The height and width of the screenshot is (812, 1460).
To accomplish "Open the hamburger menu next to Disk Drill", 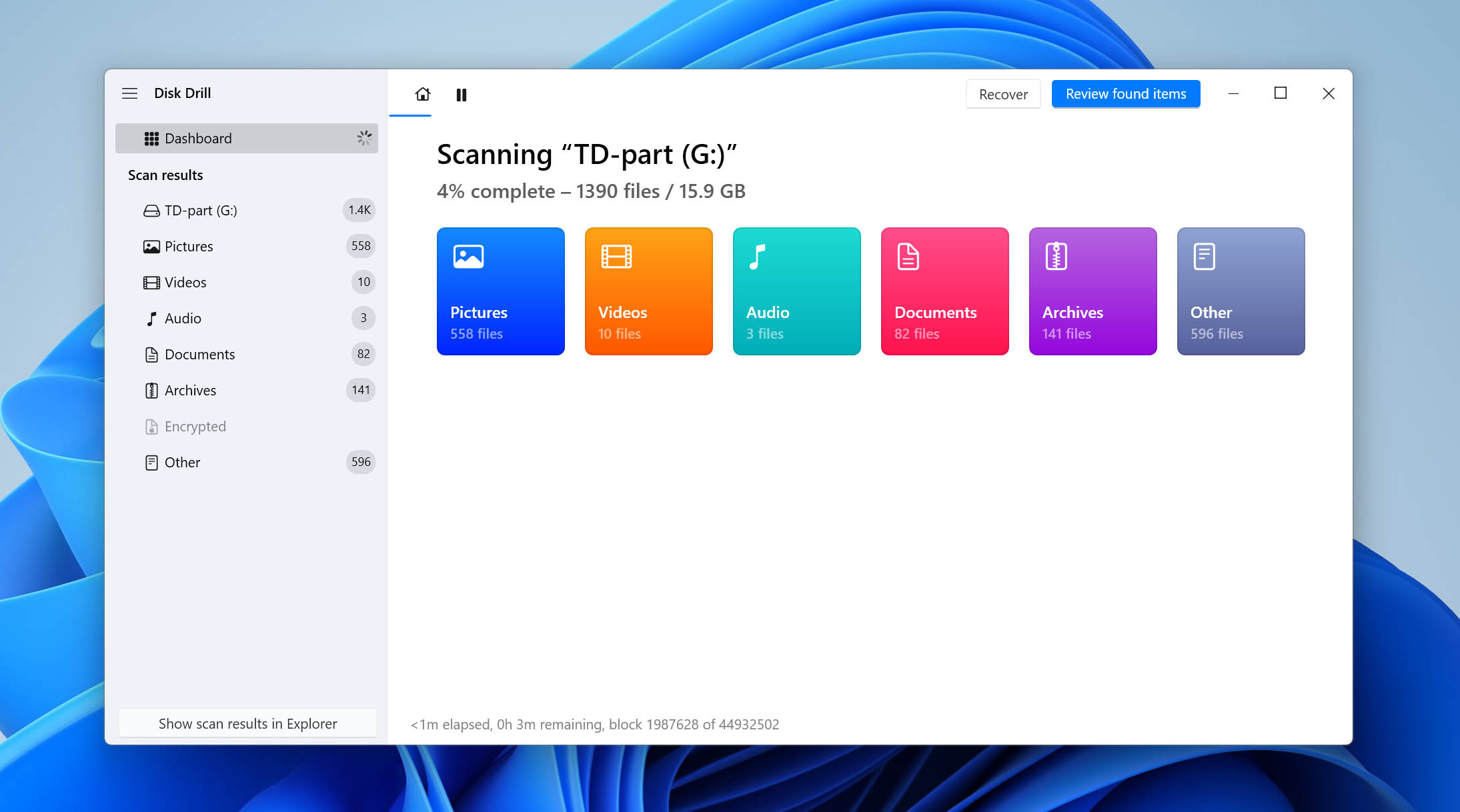I will (129, 93).
